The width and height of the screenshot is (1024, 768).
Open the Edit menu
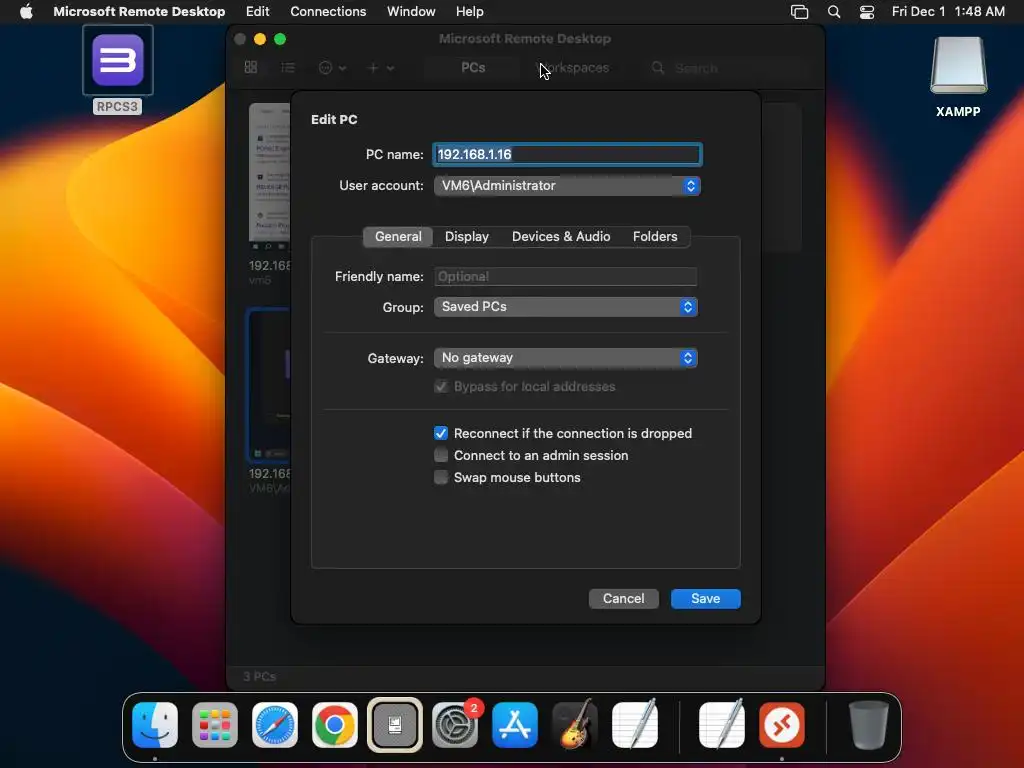257,11
